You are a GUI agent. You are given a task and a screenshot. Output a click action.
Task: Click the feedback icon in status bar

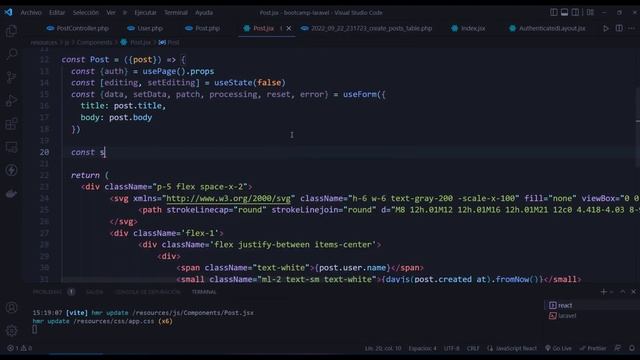618,348
